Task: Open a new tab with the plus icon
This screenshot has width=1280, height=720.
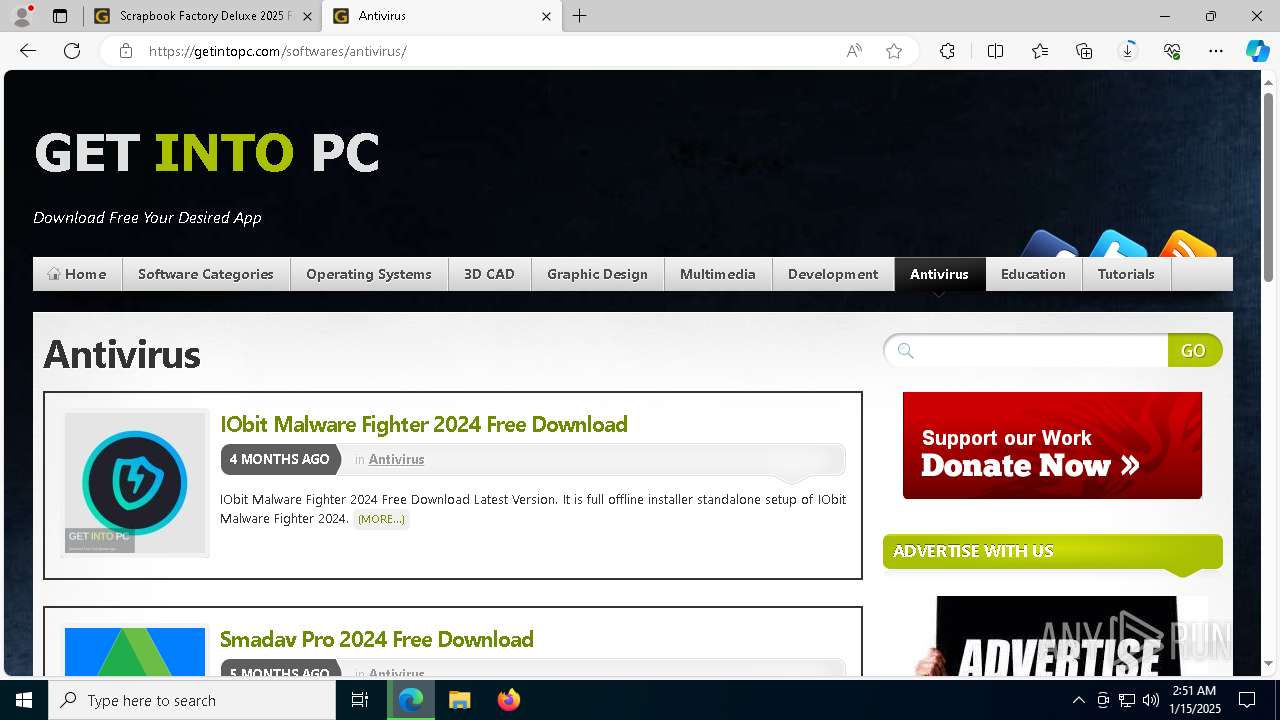Action: click(x=580, y=16)
